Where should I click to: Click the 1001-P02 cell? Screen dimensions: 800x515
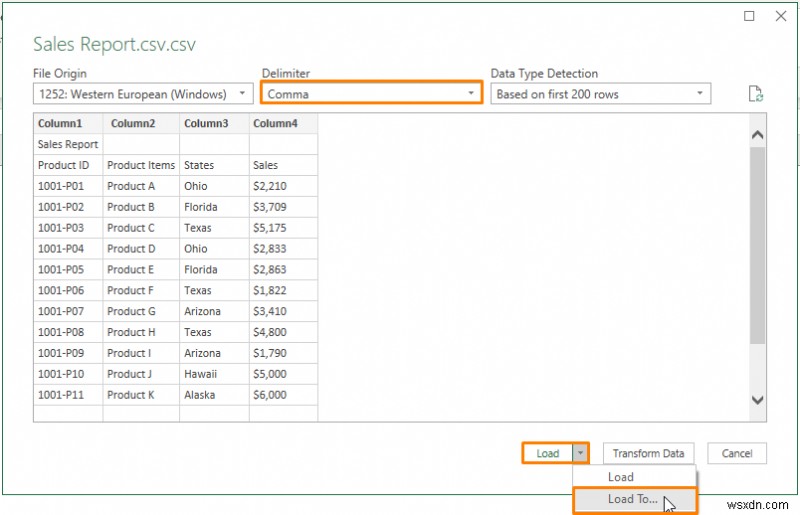[x=68, y=207]
